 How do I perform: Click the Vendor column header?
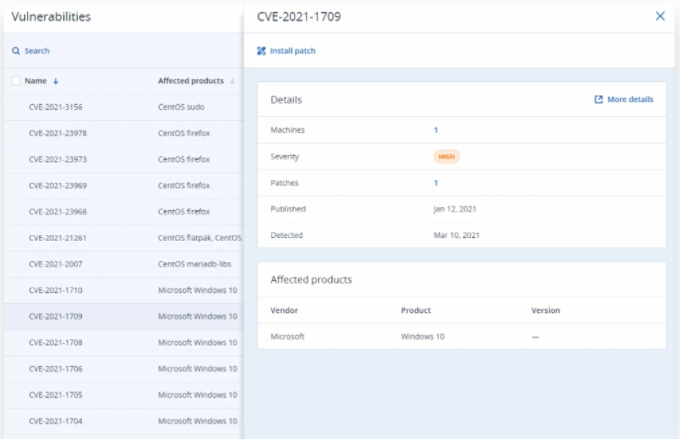284,310
